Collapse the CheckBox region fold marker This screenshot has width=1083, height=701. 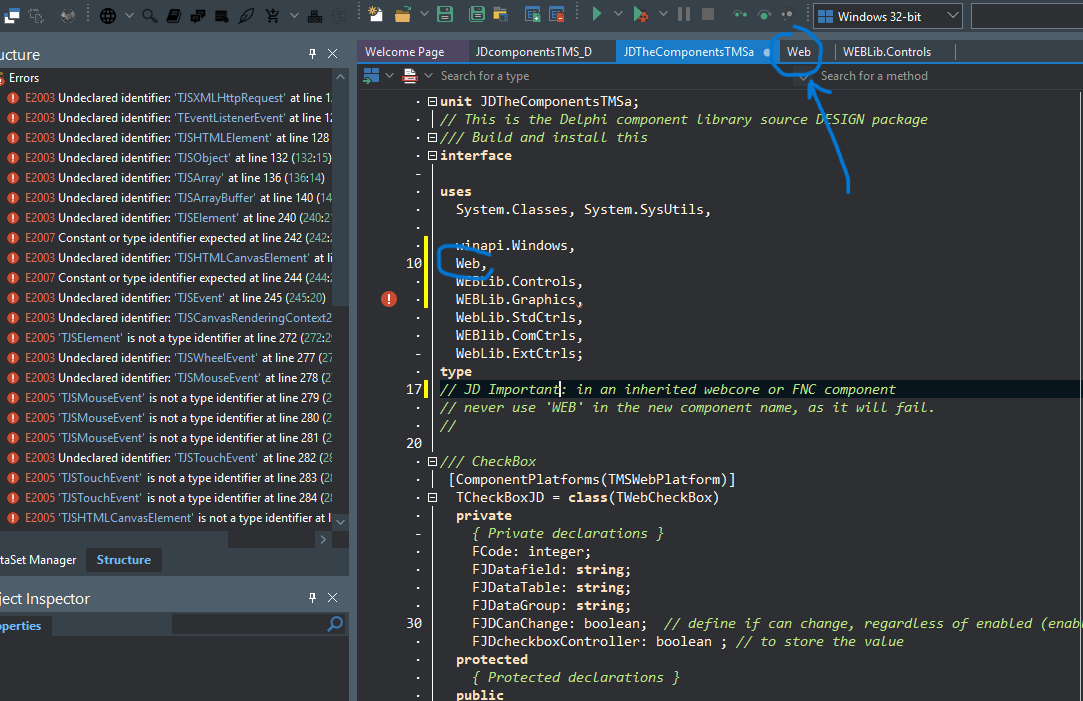point(432,461)
